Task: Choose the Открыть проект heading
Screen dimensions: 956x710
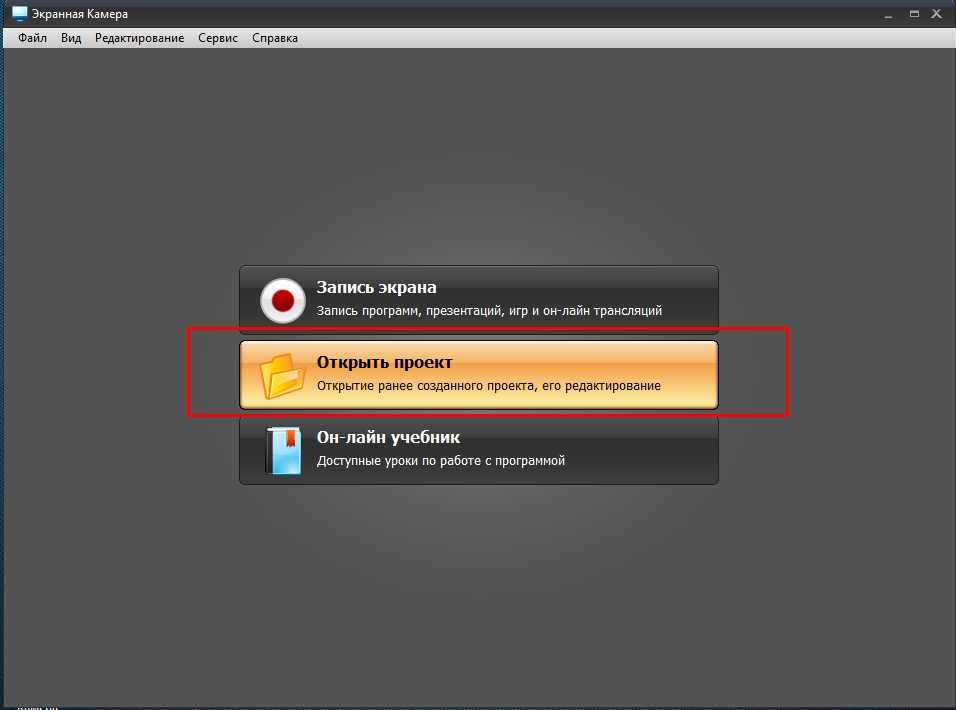Action: coord(384,362)
